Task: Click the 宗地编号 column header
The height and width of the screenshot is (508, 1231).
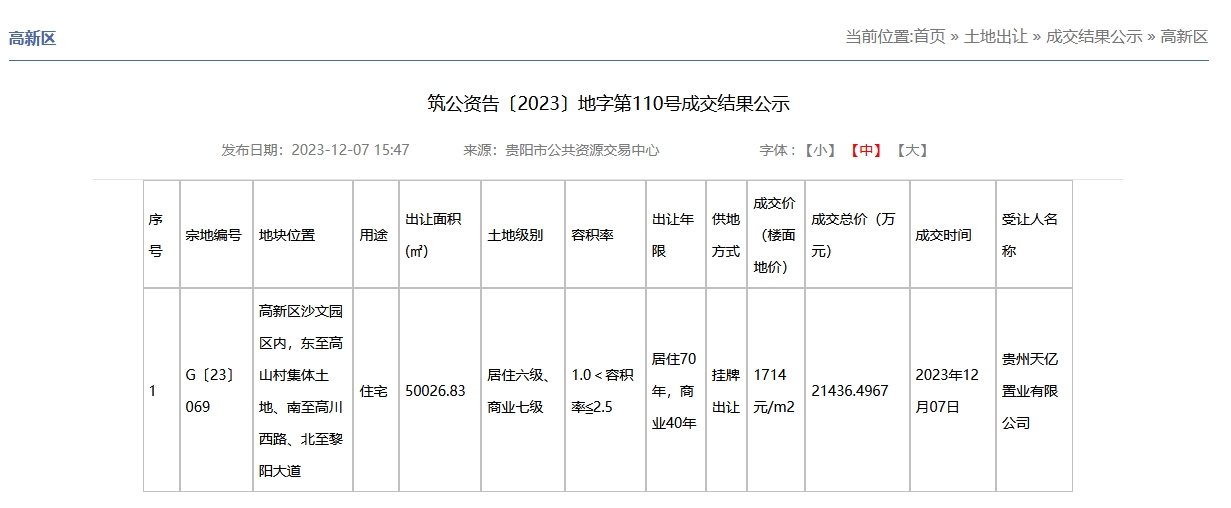Action: tap(213, 236)
